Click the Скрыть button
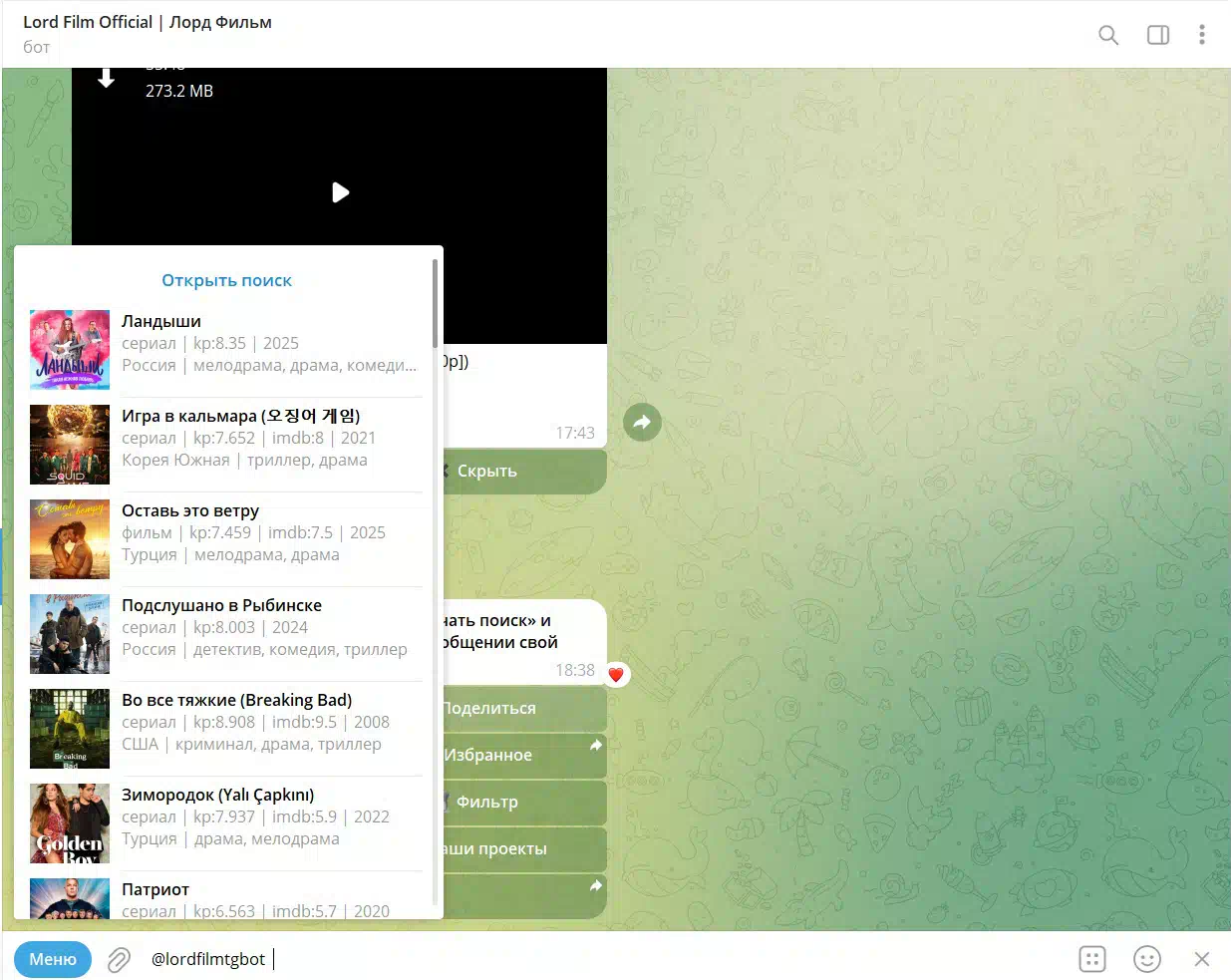 (525, 472)
